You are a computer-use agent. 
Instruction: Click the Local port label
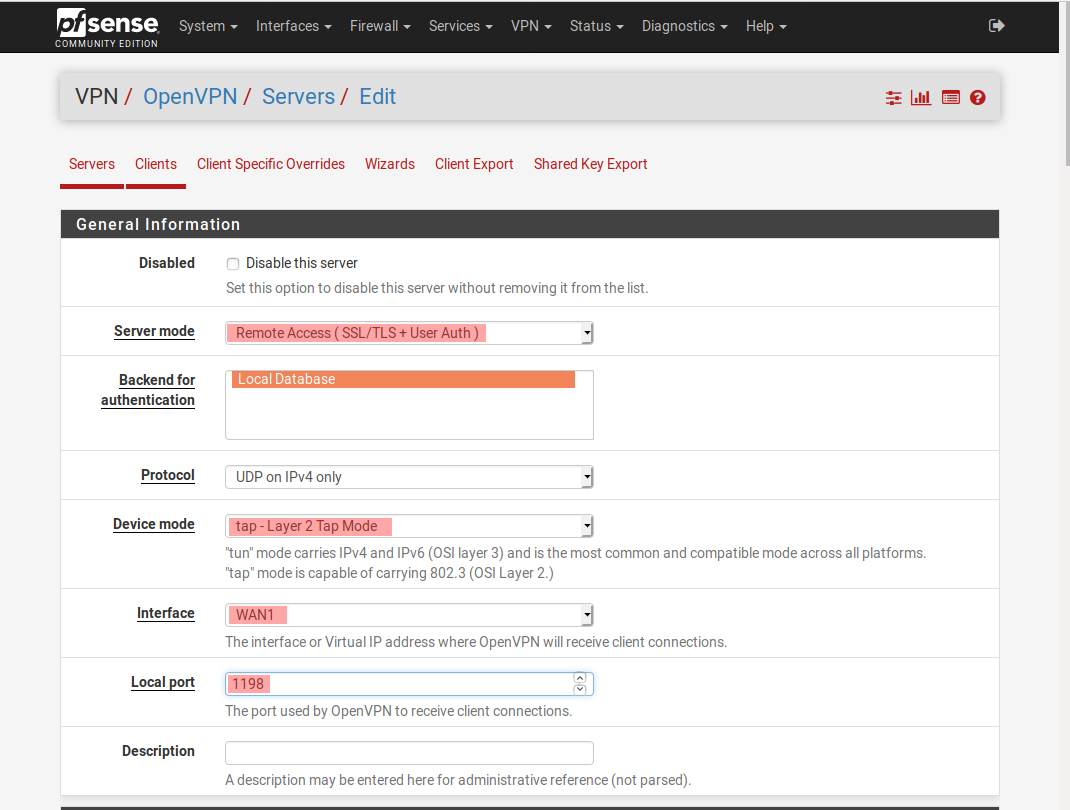point(163,682)
